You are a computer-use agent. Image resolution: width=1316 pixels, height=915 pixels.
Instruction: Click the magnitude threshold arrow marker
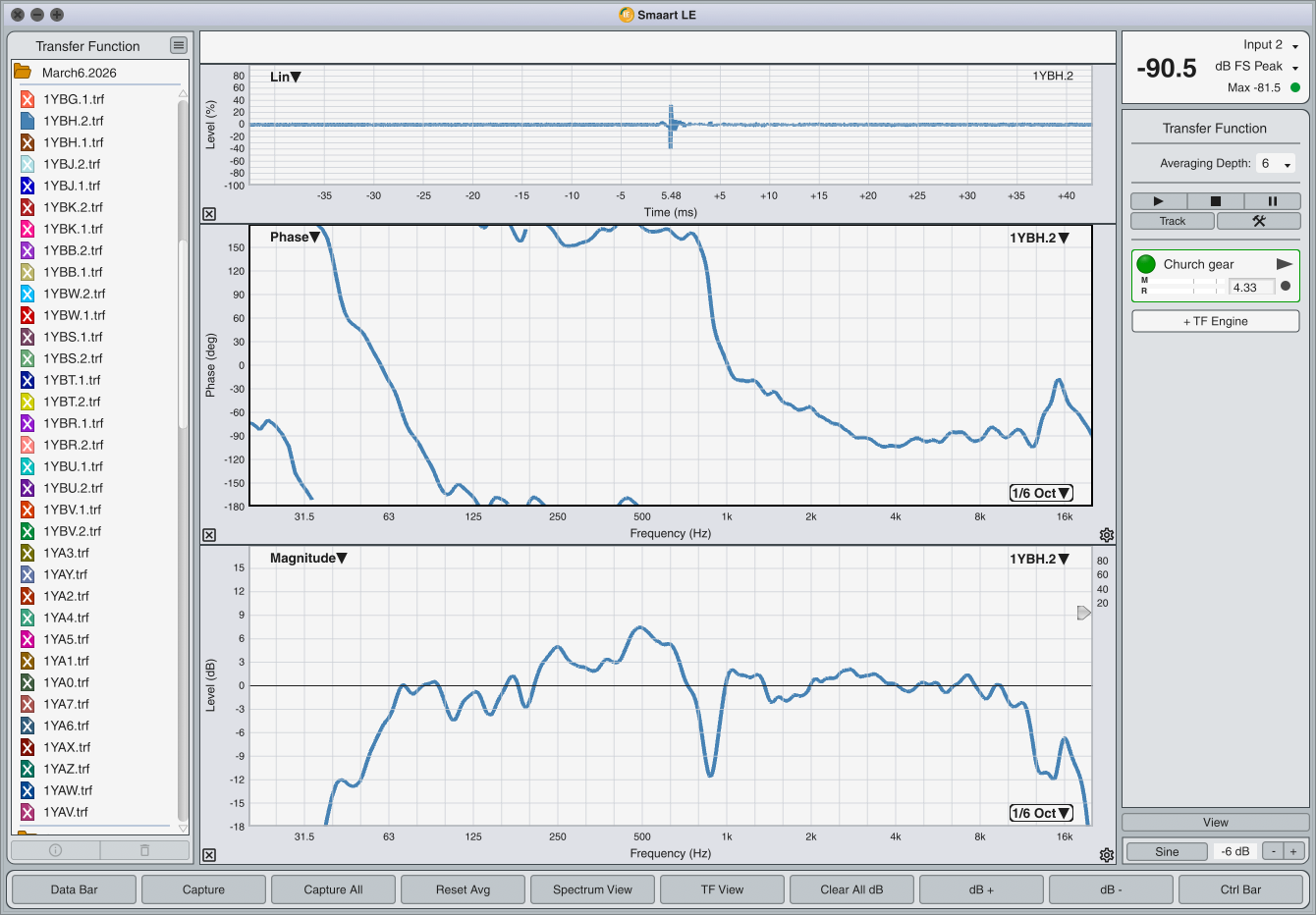tap(1084, 613)
